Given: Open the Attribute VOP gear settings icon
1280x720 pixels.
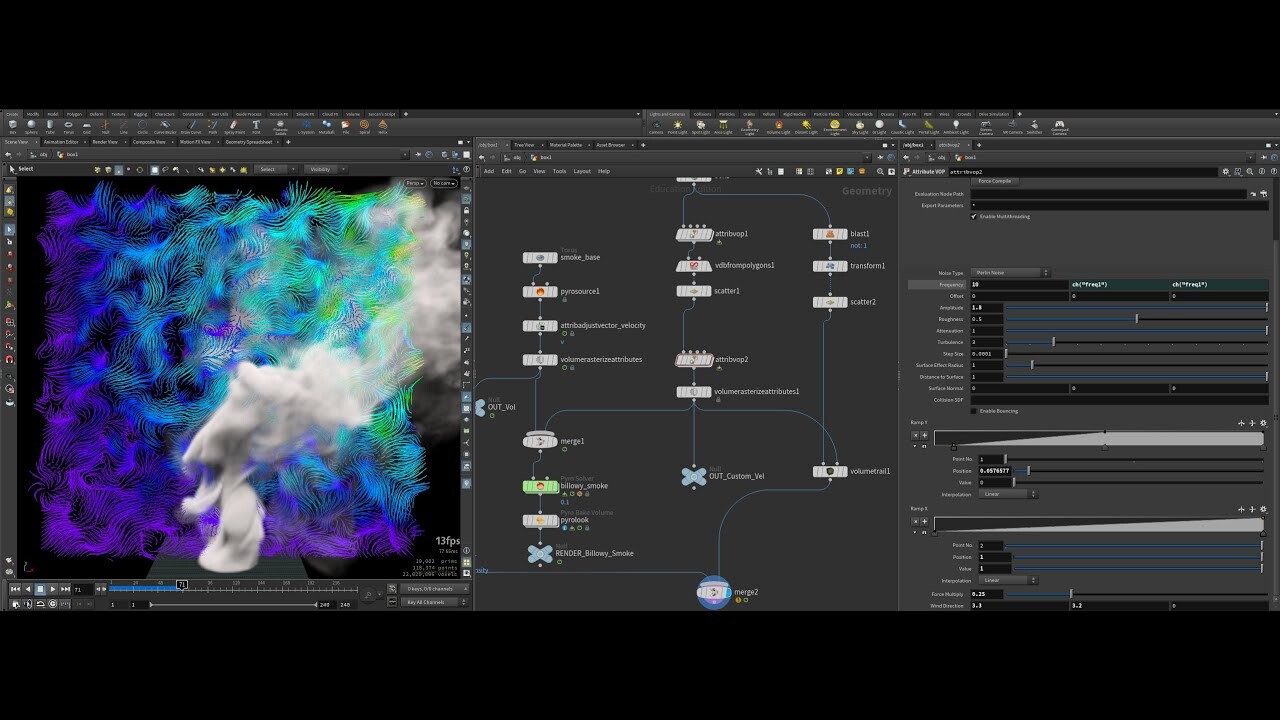Looking at the screenshot, I should tap(1226, 172).
